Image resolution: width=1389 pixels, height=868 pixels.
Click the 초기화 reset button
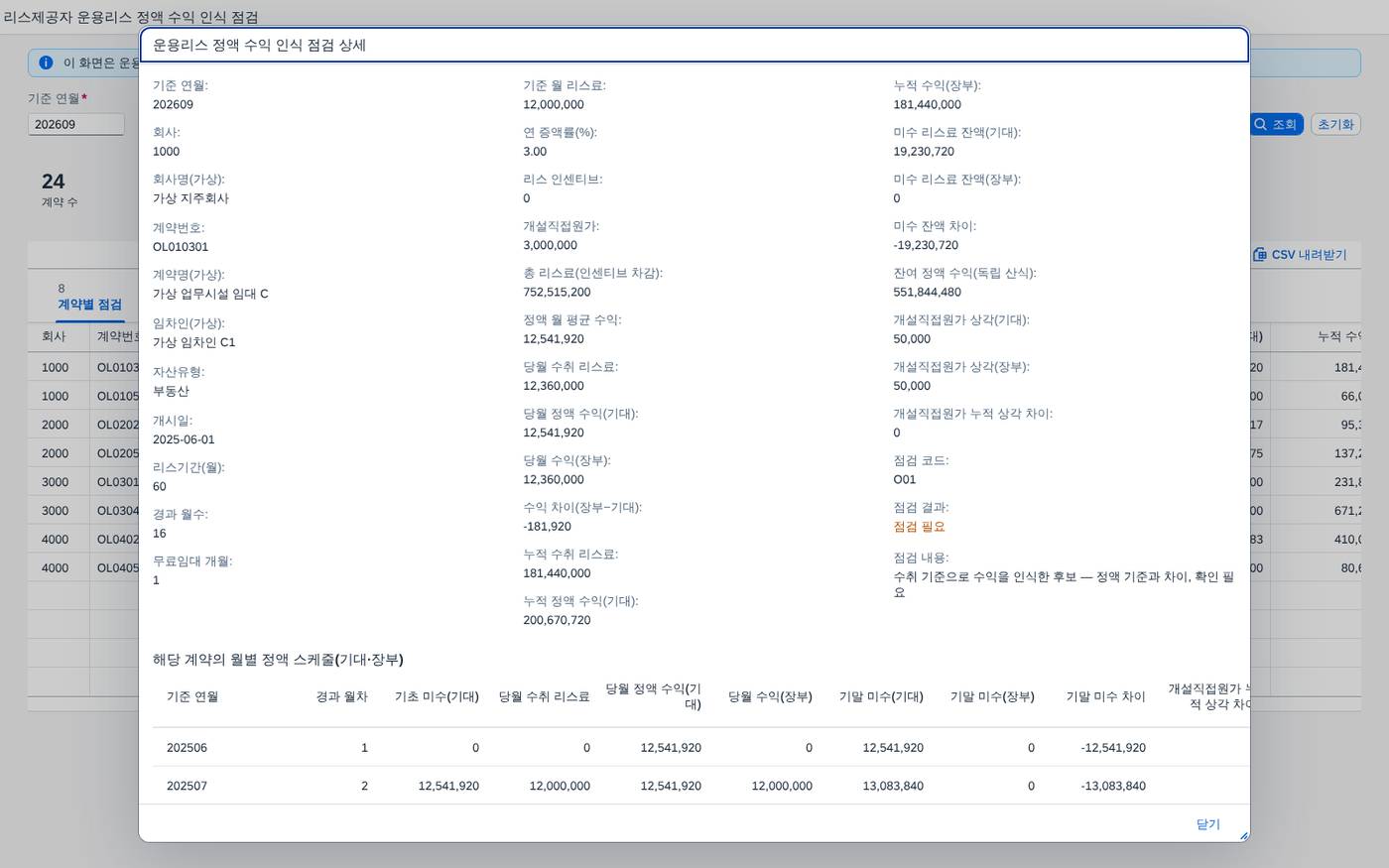pyautogui.click(x=1335, y=124)
